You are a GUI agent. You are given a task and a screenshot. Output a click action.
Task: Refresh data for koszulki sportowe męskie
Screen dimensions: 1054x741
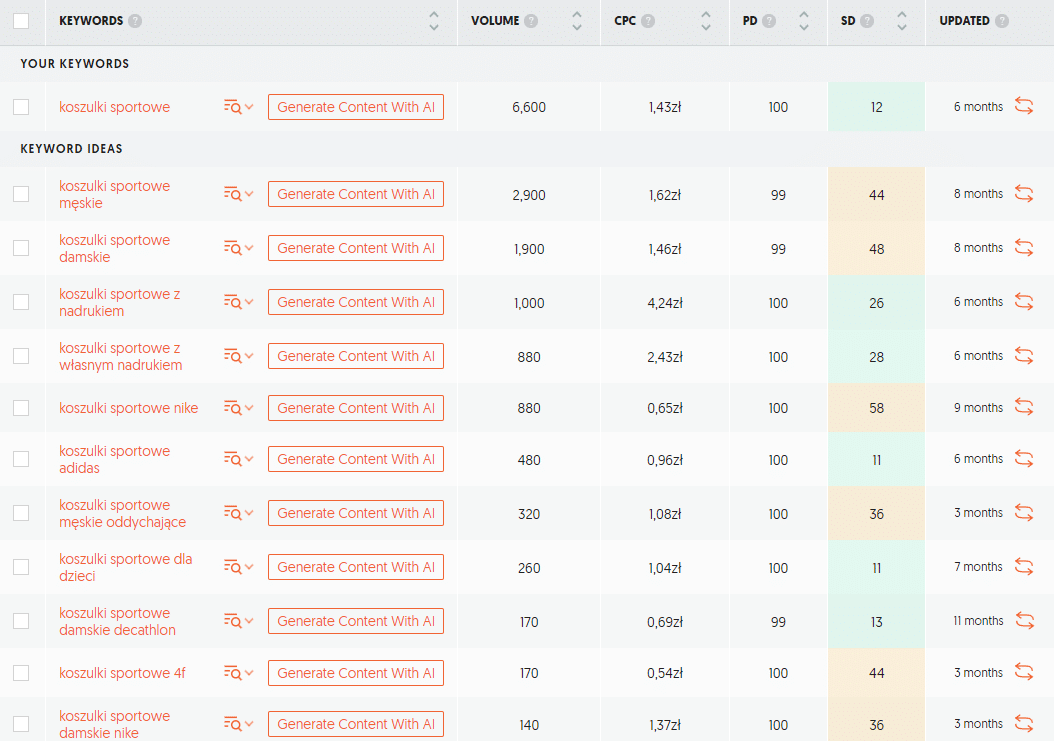[1024, 194]
